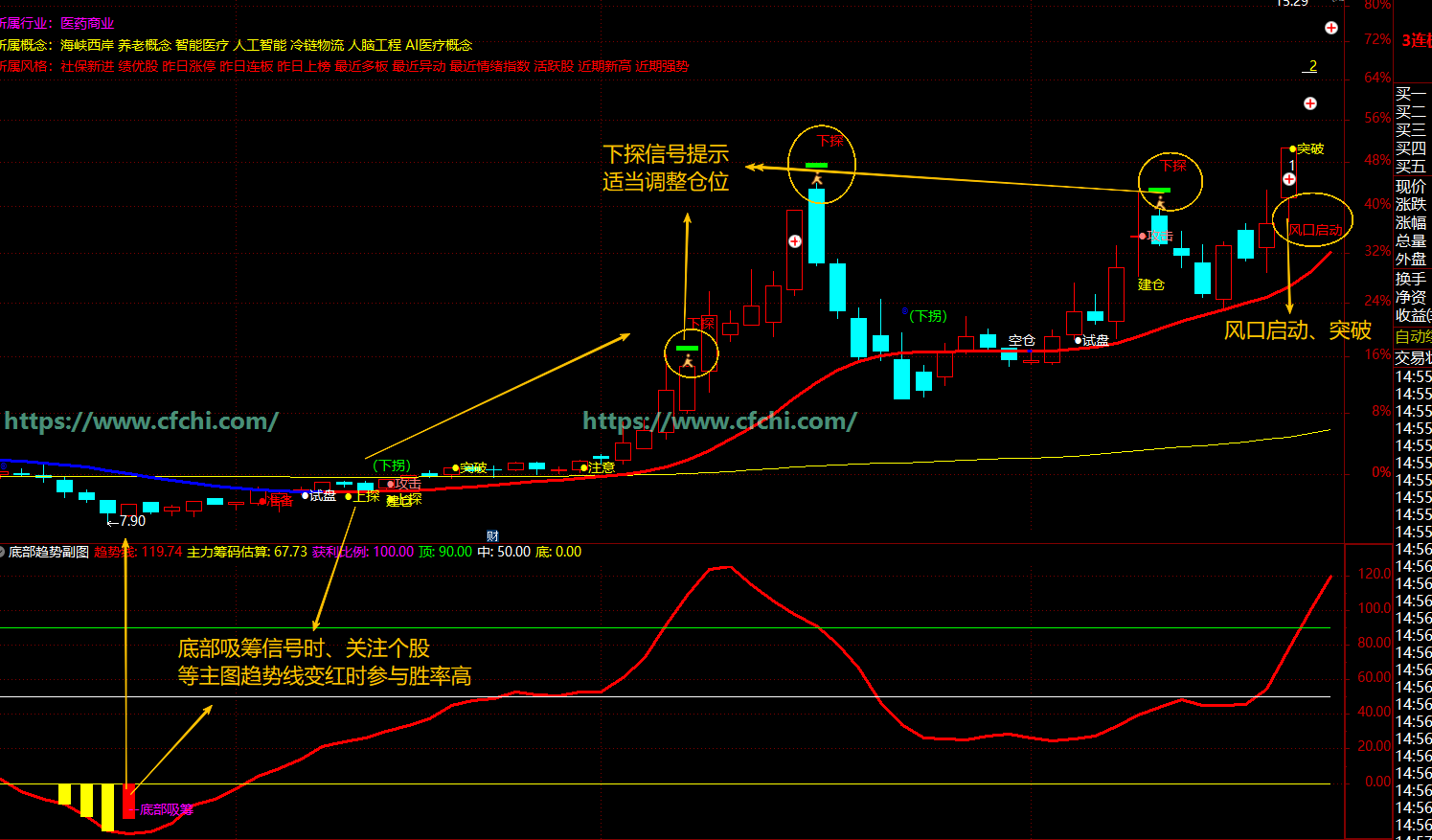Open the AI医疗概念 concept tag
The height and width of the screenshot is (840, 1432).
click(439, 45)
